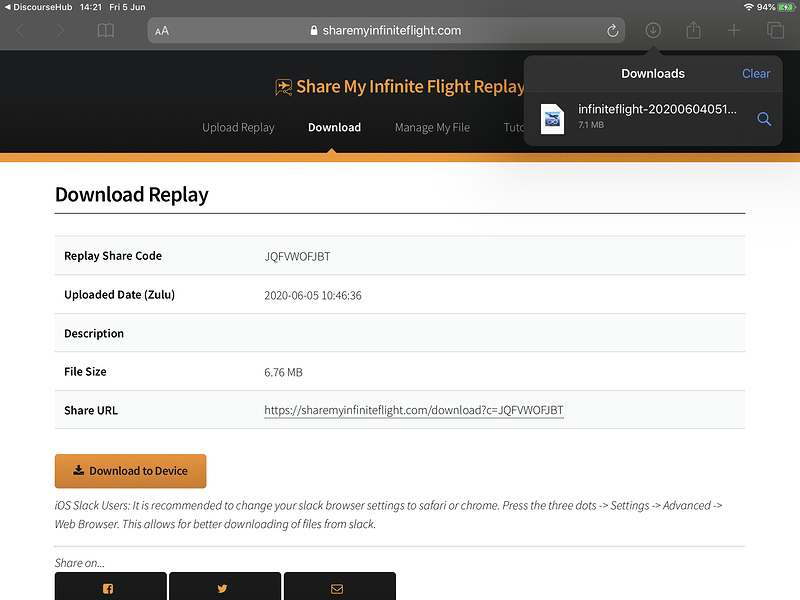Open the AA reader text options
The image size is (800, 600).
(162, 31)
